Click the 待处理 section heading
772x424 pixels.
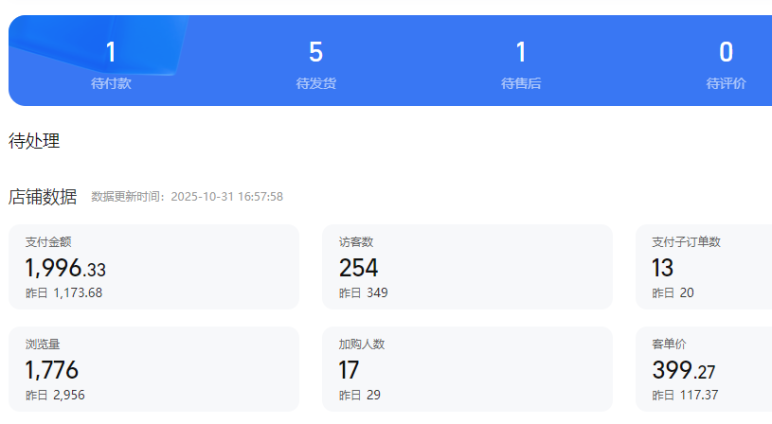point(34,141)
